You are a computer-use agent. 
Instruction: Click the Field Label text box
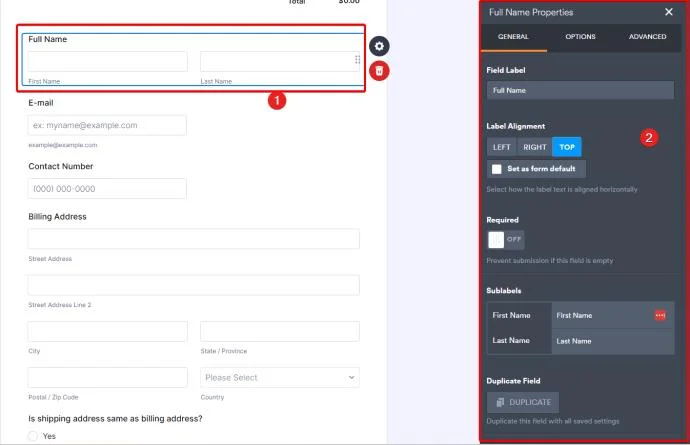coord(580,90)
